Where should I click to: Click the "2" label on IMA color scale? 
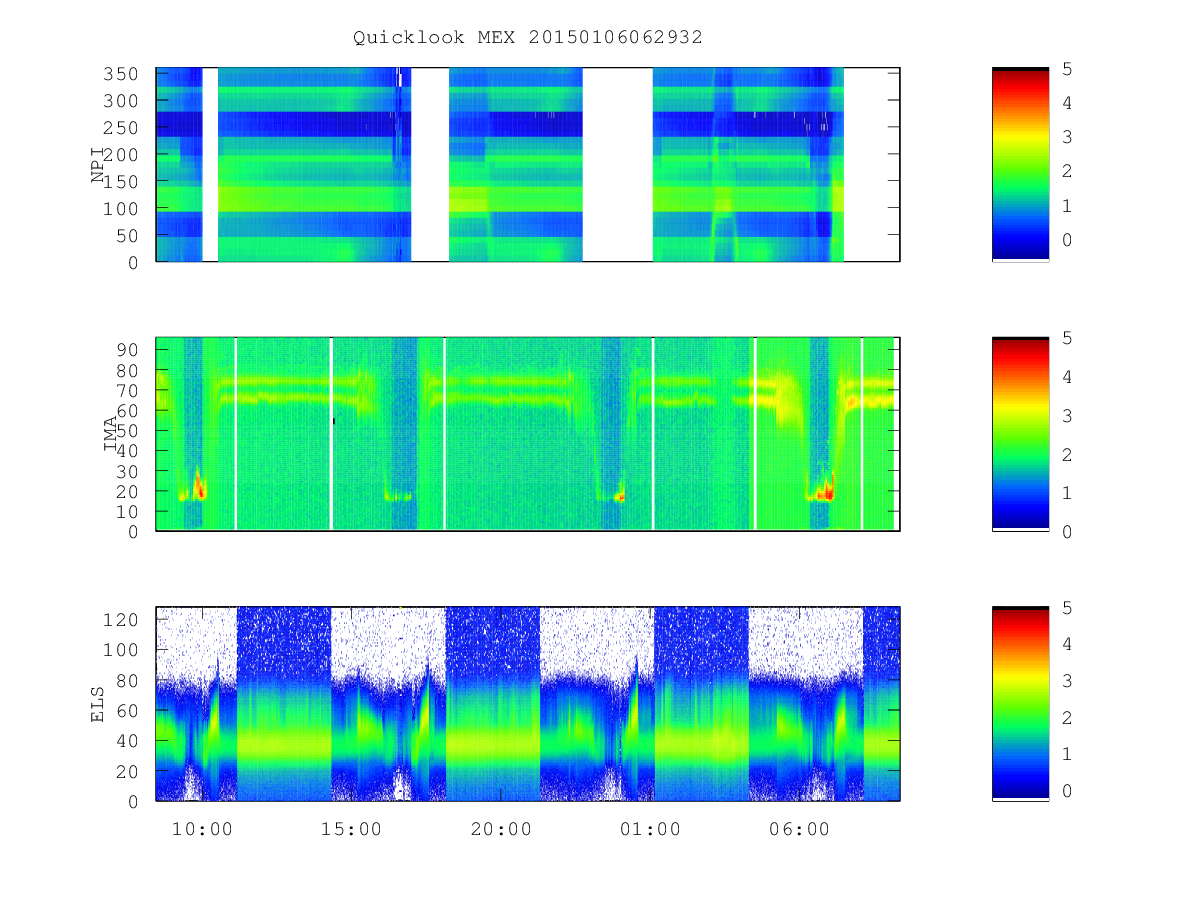coord(1068,454)
